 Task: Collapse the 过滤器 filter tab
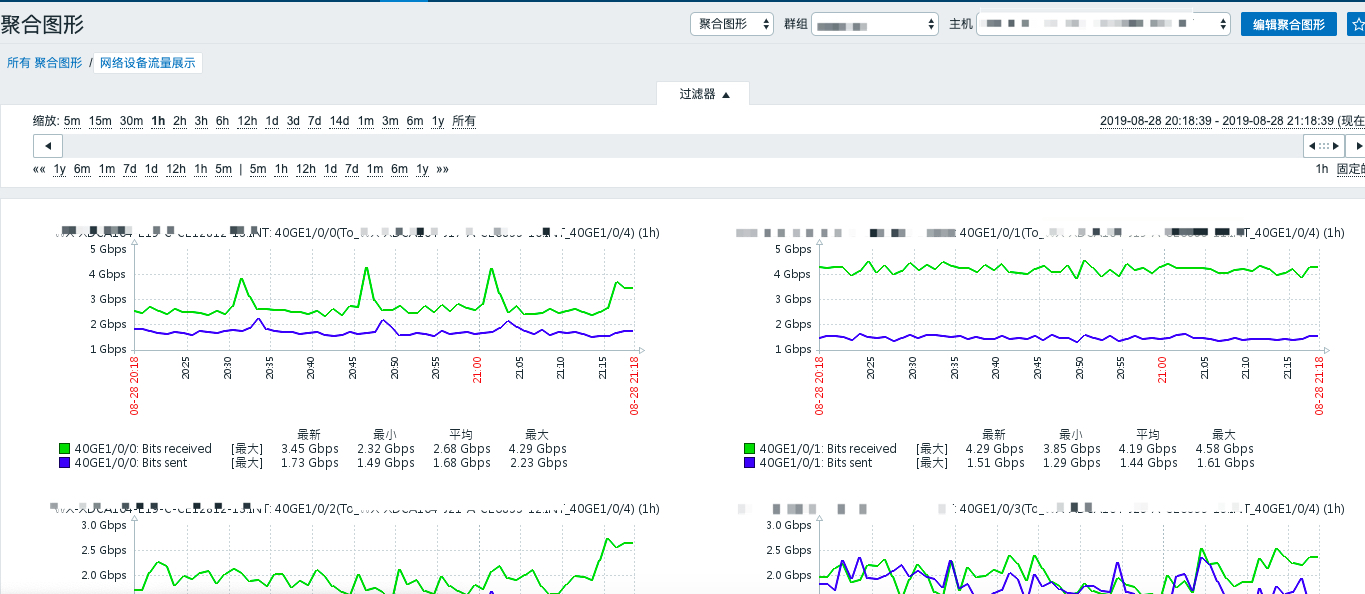coord(703,94)
